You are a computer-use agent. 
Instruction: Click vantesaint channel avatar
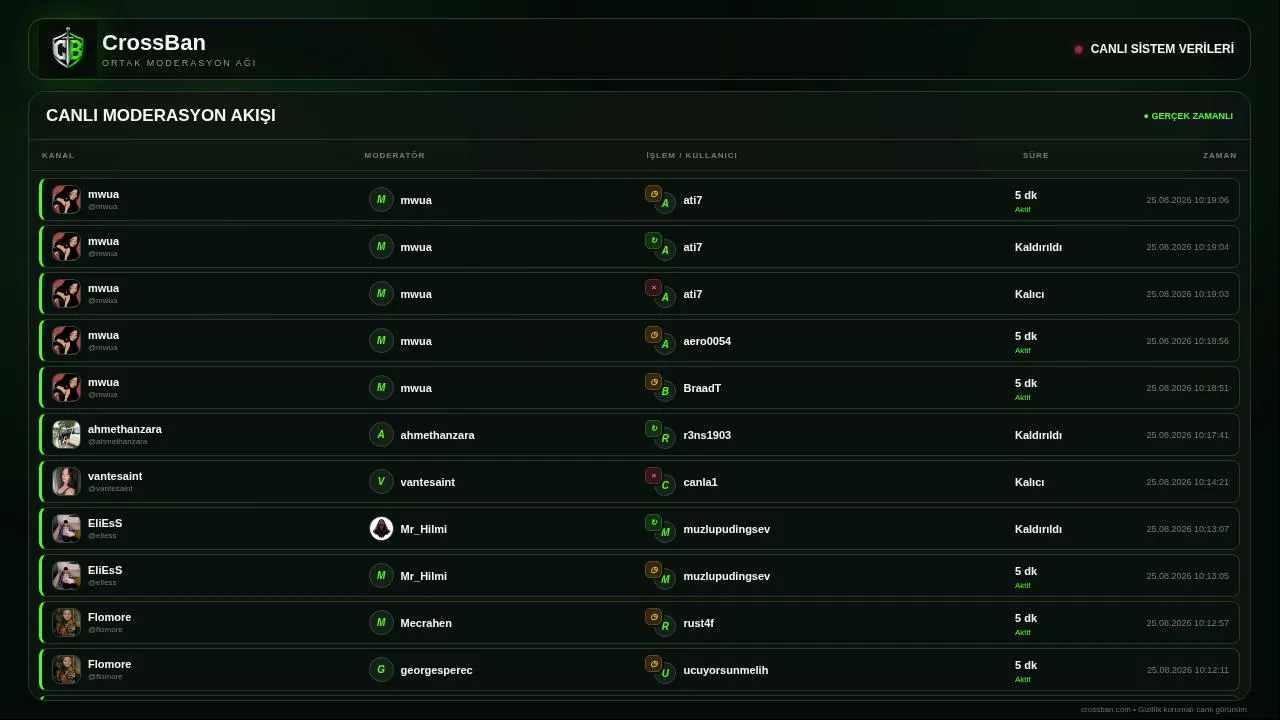pos(66,482)
